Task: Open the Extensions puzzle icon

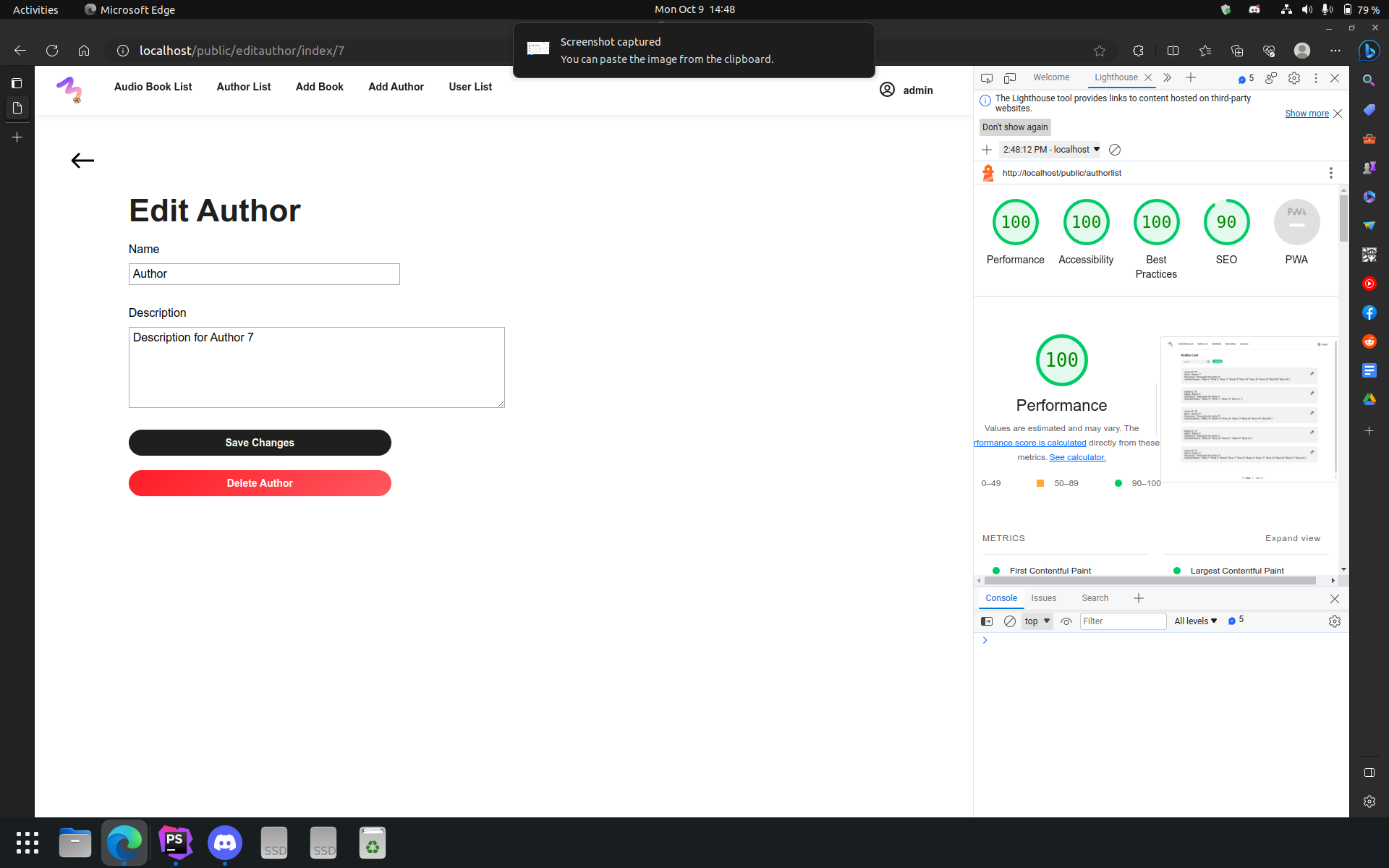Action: point(1138,51)
